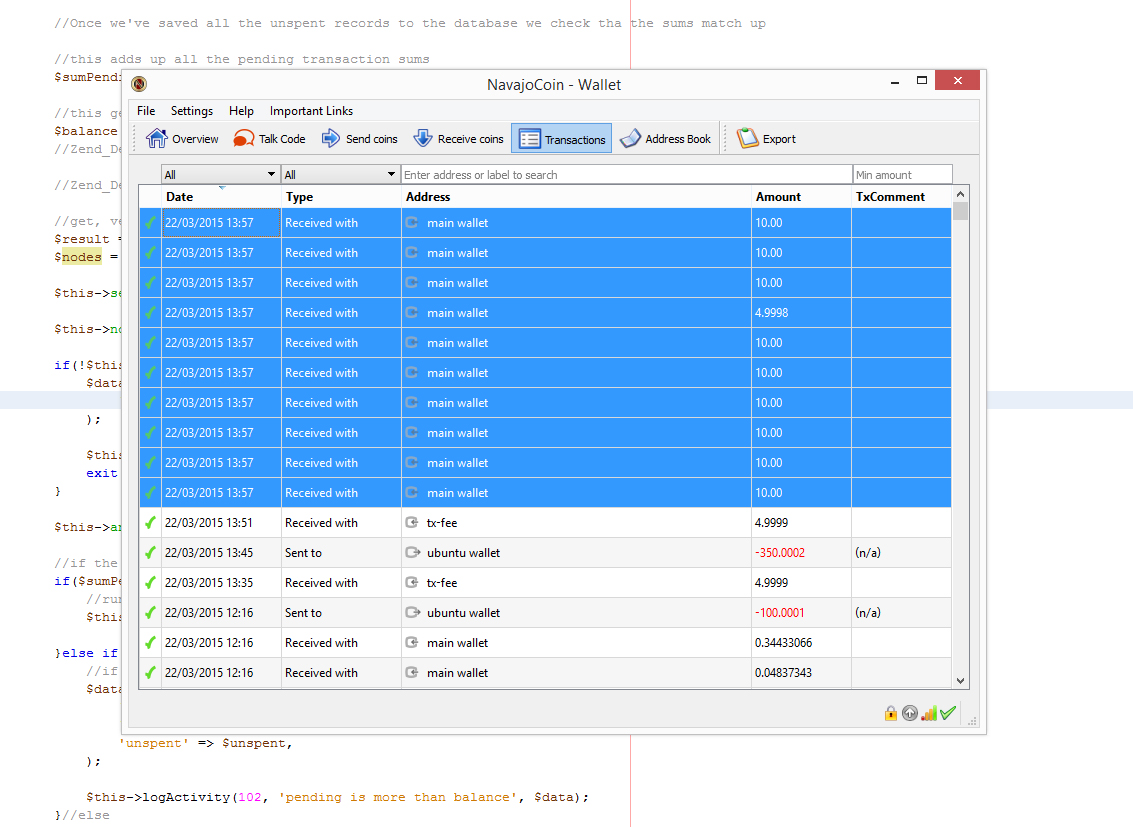1133x827 pixels.
Task: Open the Address Book
Action: click(x=665, y=139)
